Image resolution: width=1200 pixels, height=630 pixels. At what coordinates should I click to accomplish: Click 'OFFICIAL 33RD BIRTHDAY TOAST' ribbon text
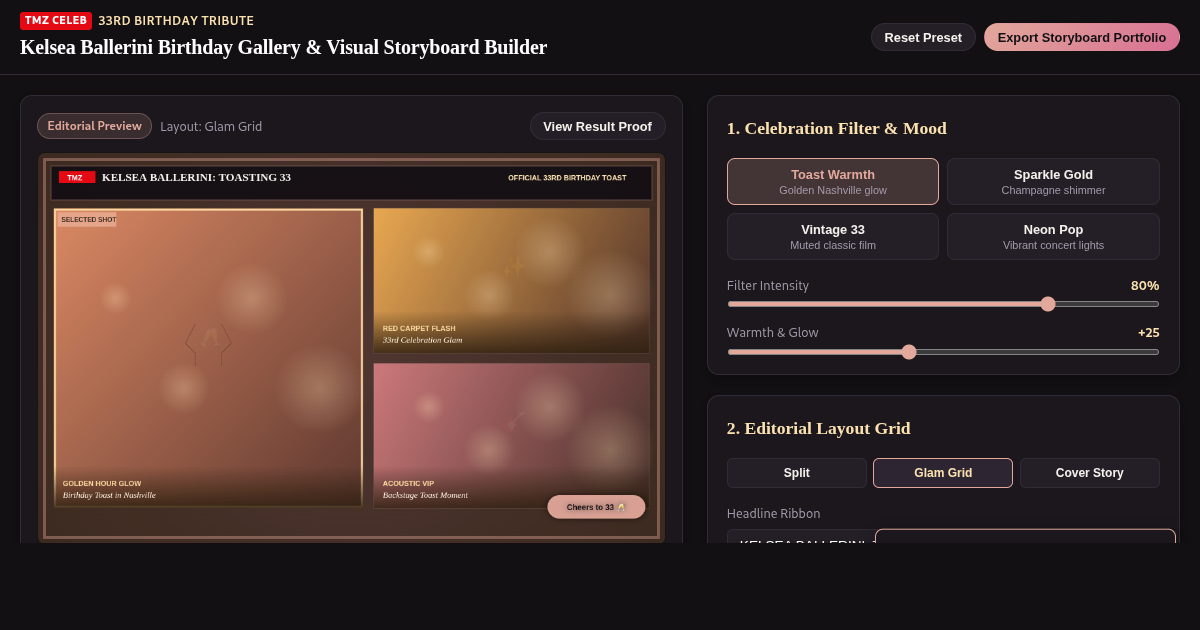pyautogui.click(x=567, y=178)
